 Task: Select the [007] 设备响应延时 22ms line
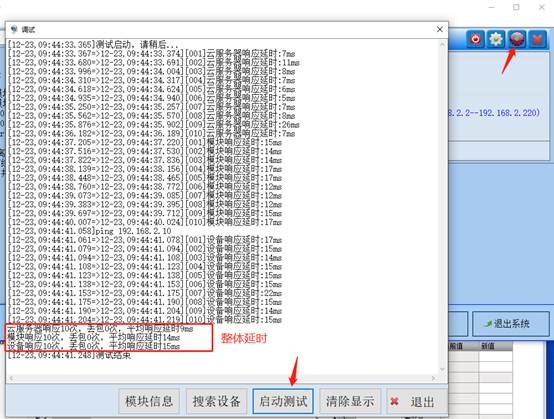[145, 293]
